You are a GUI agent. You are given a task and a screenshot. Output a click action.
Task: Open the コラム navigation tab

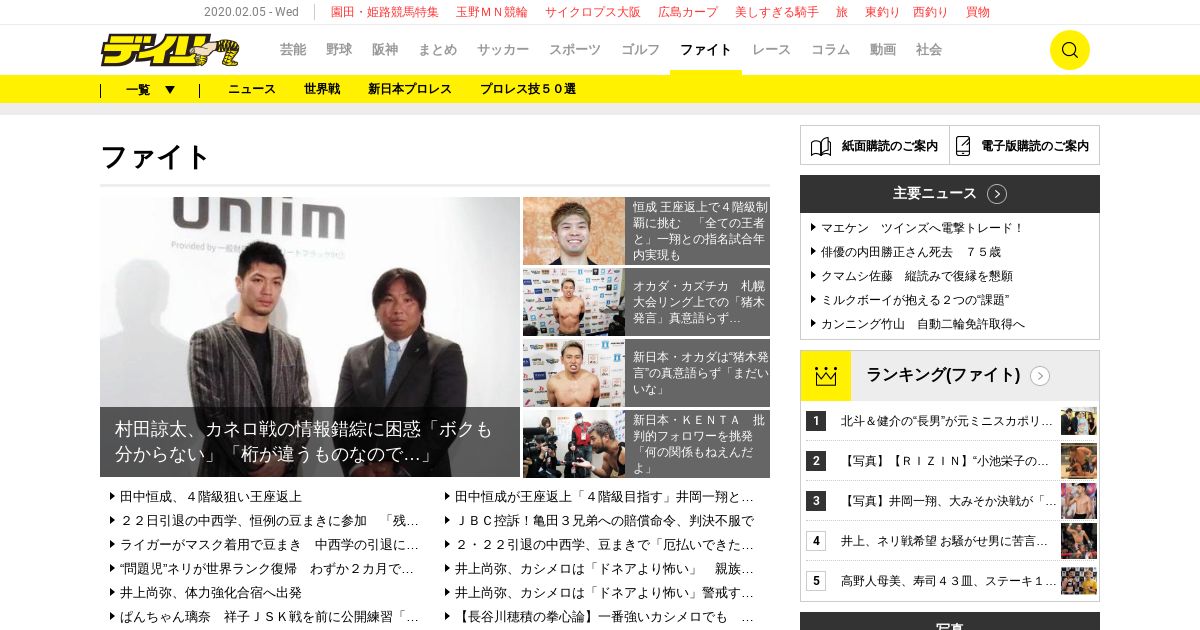pyautogui.click(x=830, y=49)
